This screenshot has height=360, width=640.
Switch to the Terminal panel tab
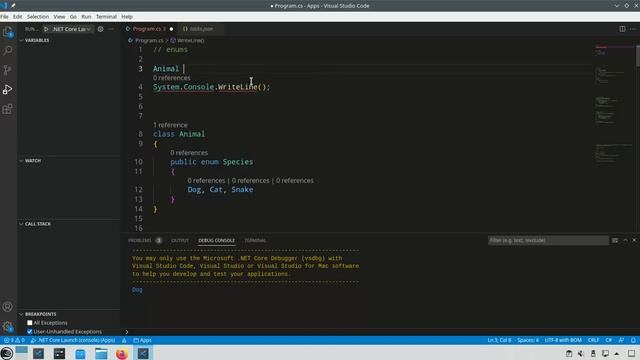255,240
